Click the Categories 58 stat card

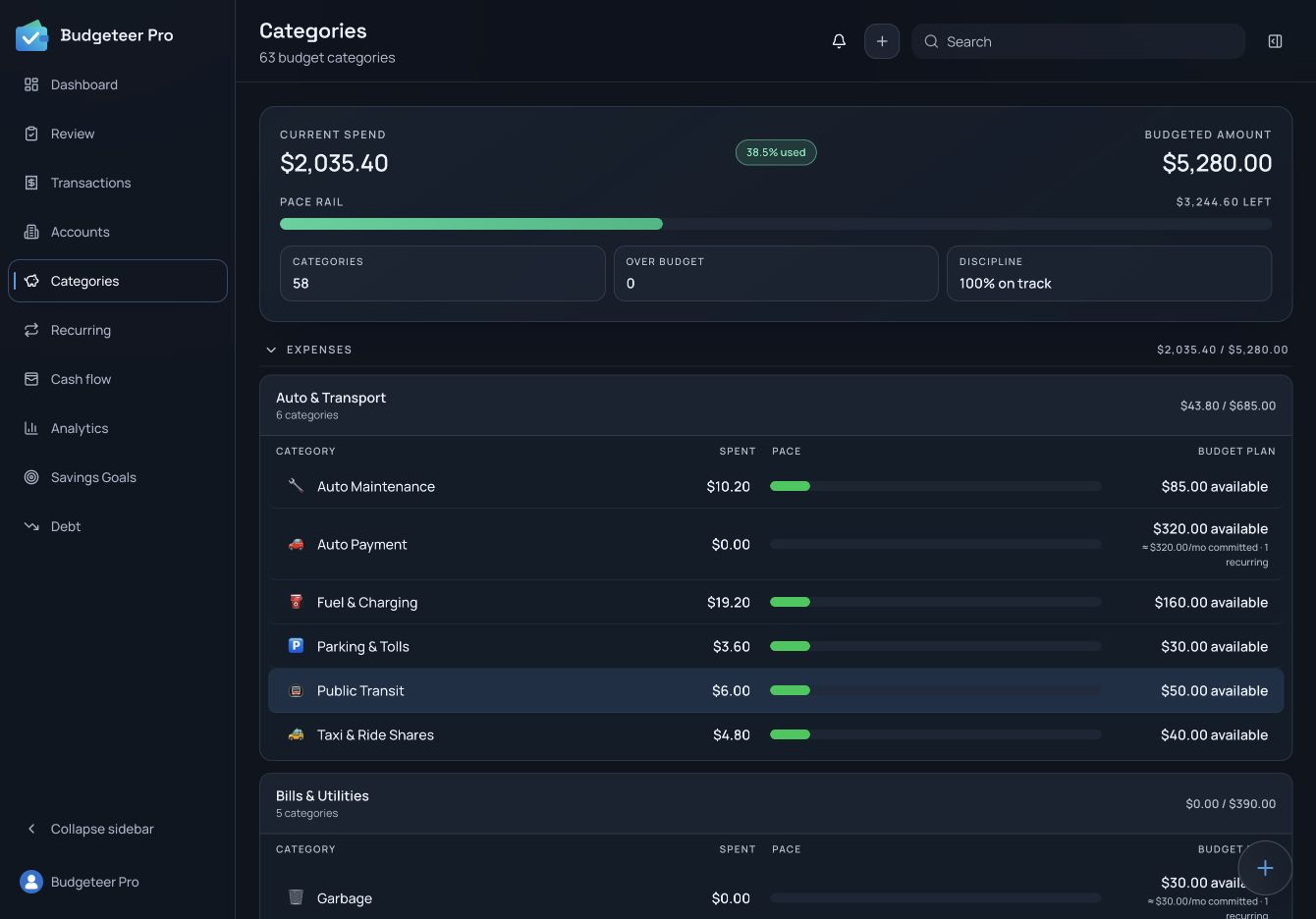point(442,273)
